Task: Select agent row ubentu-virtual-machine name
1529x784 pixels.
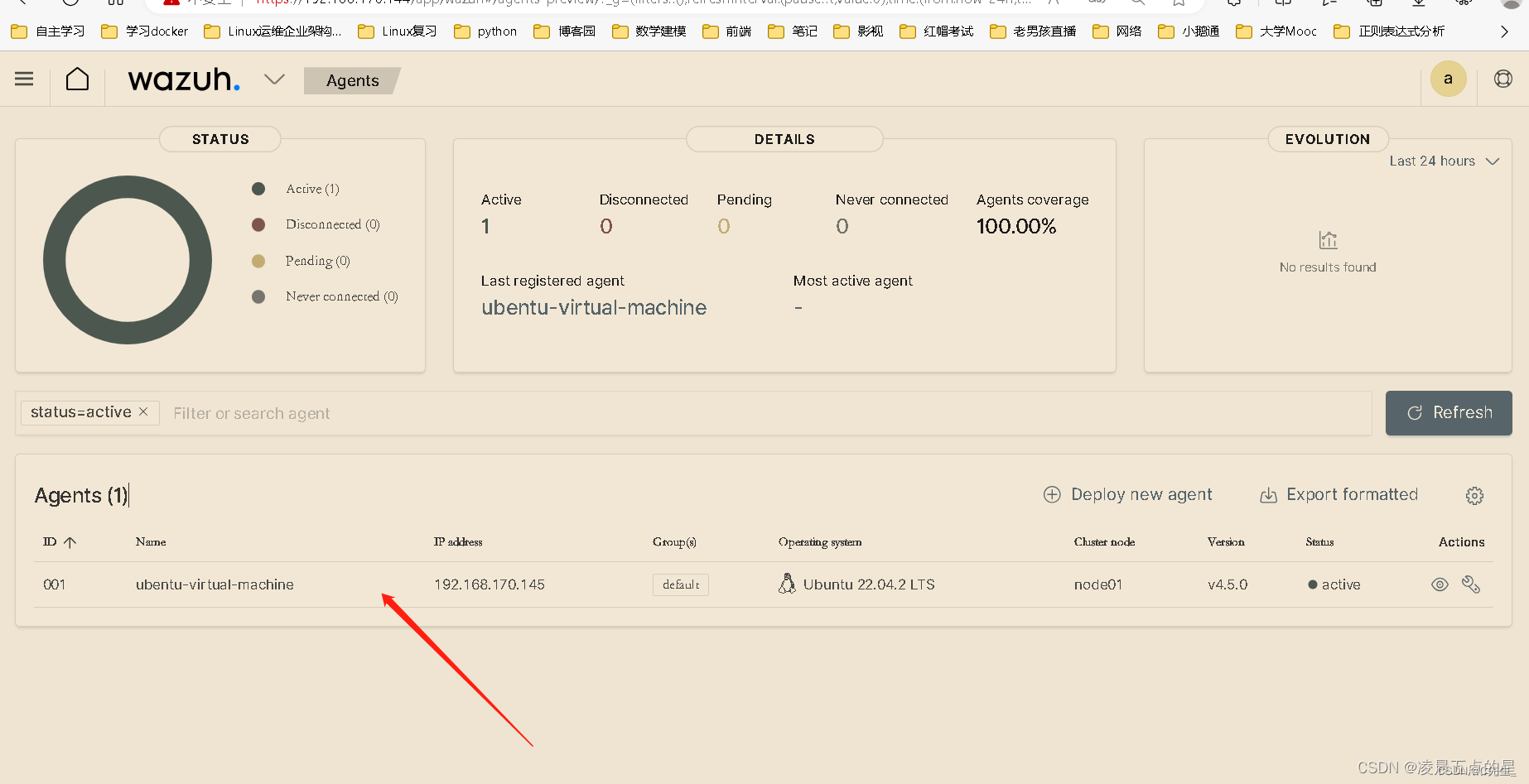Action: click(x=215, y=584)
